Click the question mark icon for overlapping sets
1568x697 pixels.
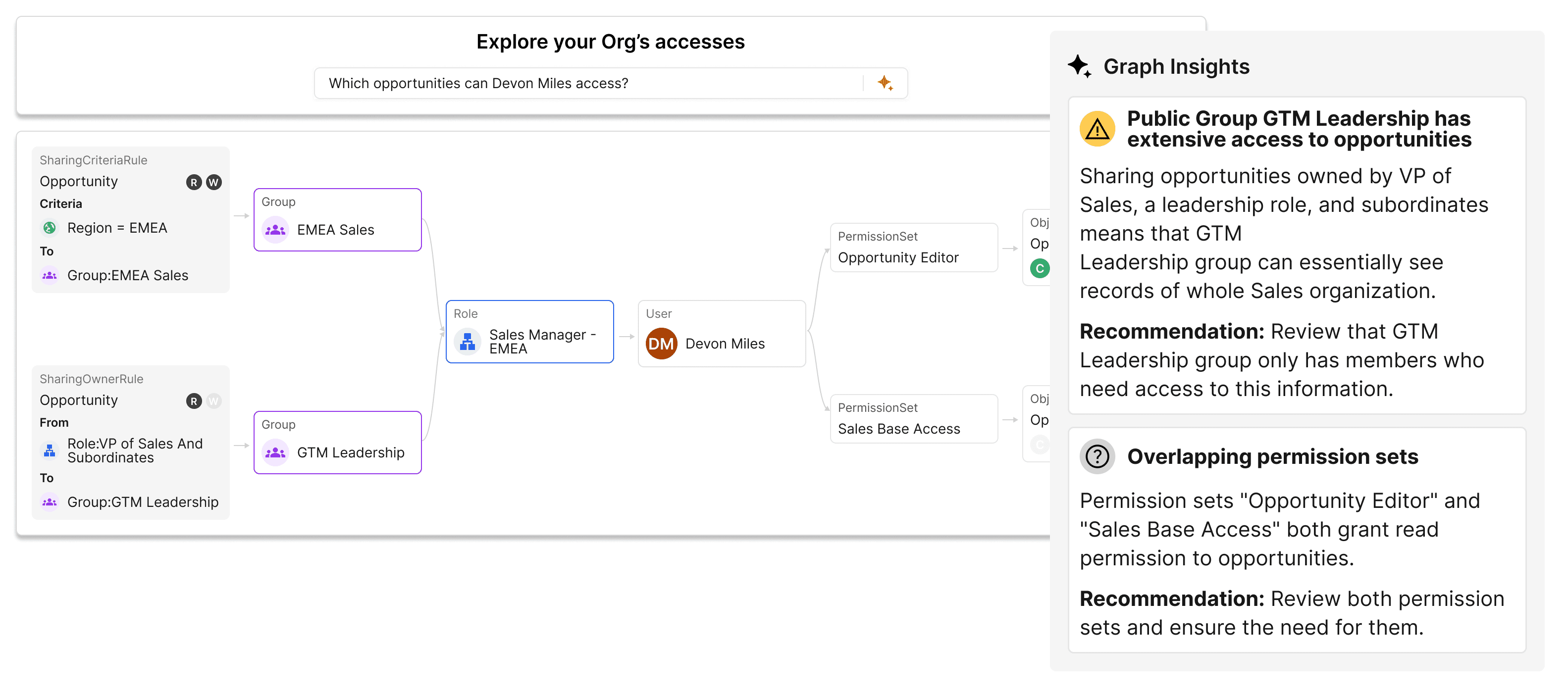(x=1097, y=456)
